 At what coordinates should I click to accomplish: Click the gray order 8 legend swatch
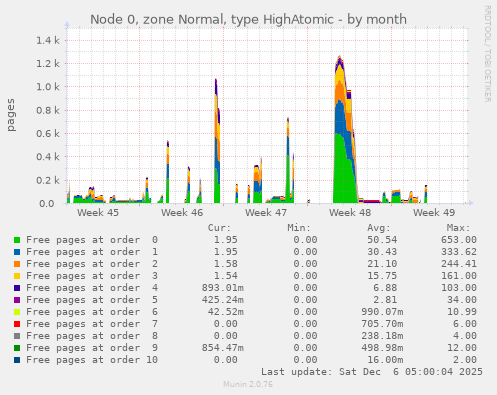point(17,336)
